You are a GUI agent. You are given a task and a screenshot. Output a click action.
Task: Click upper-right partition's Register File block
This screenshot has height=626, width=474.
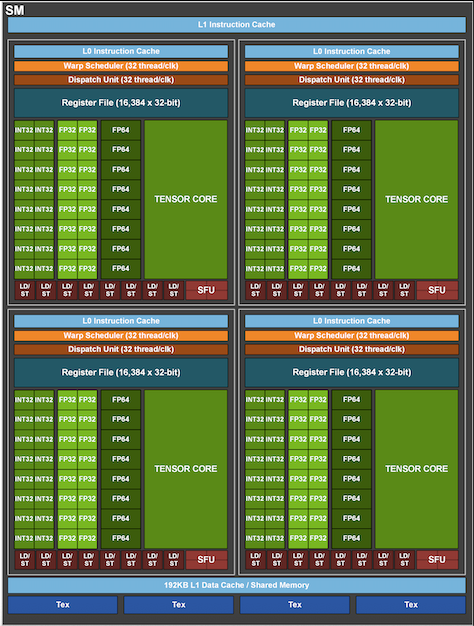(x=352, y=103)
